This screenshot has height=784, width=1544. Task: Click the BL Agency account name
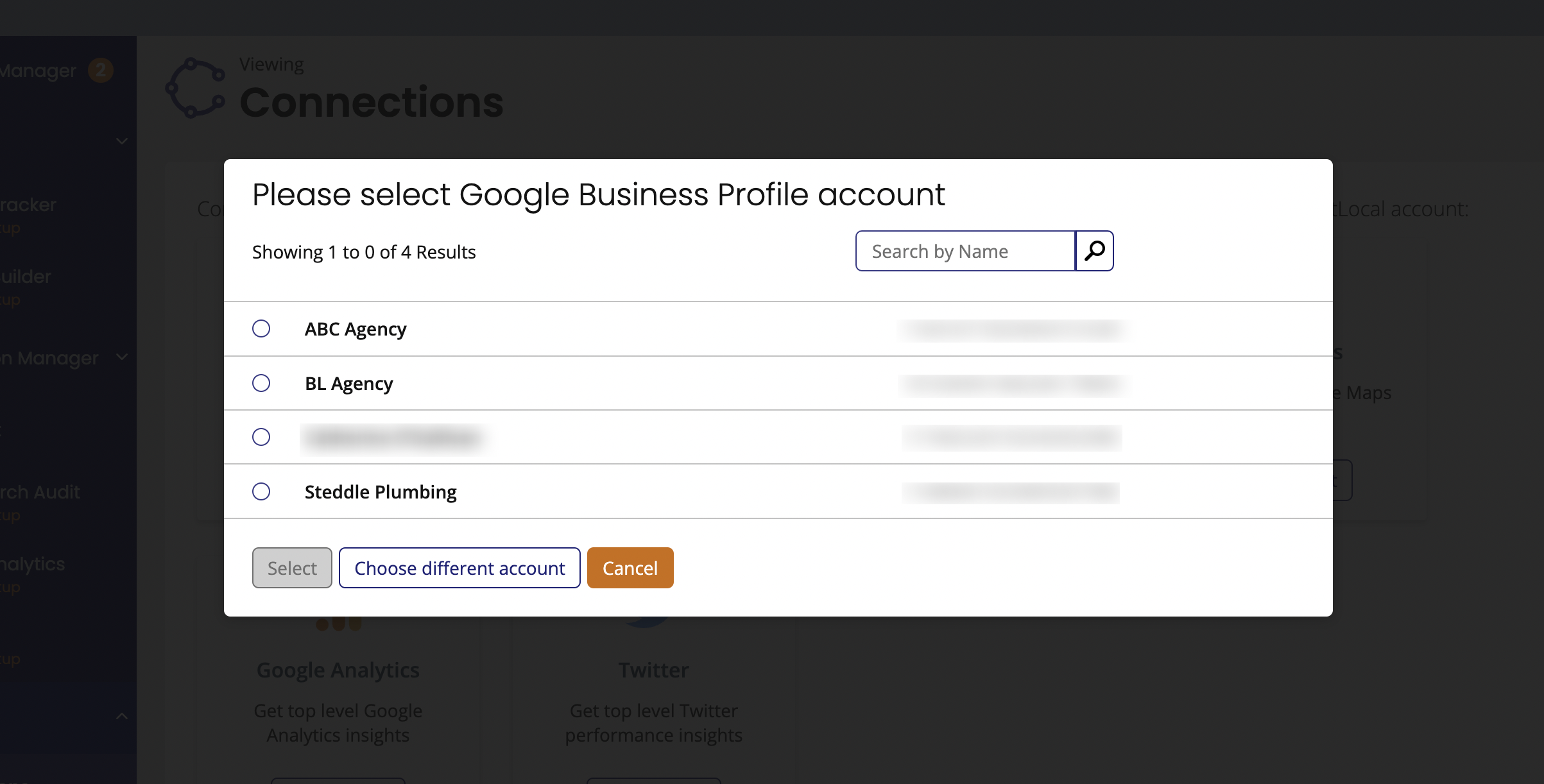(348, 384)
